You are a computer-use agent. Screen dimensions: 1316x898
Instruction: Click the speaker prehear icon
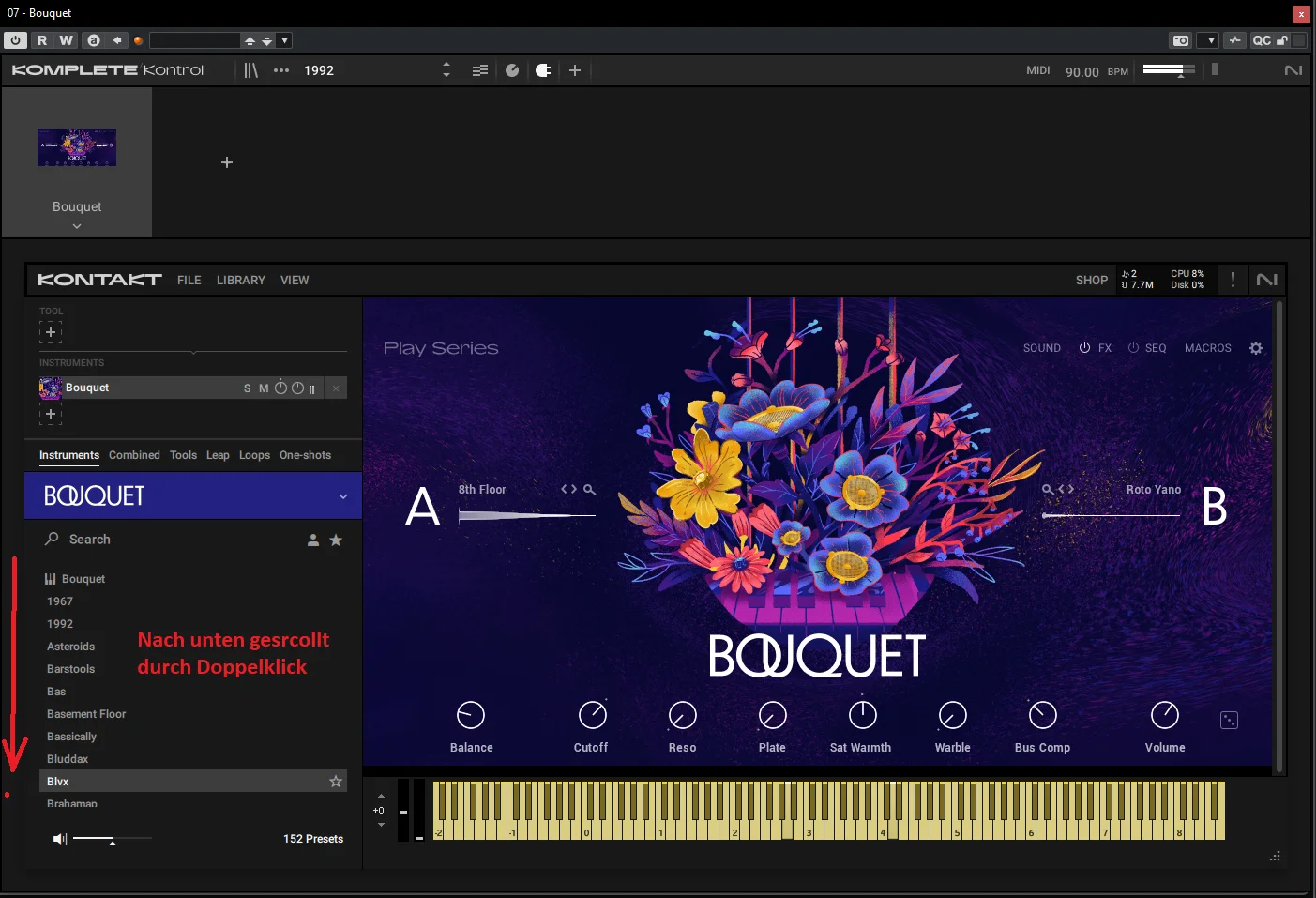pyautogui.click(x=60, y=839)
